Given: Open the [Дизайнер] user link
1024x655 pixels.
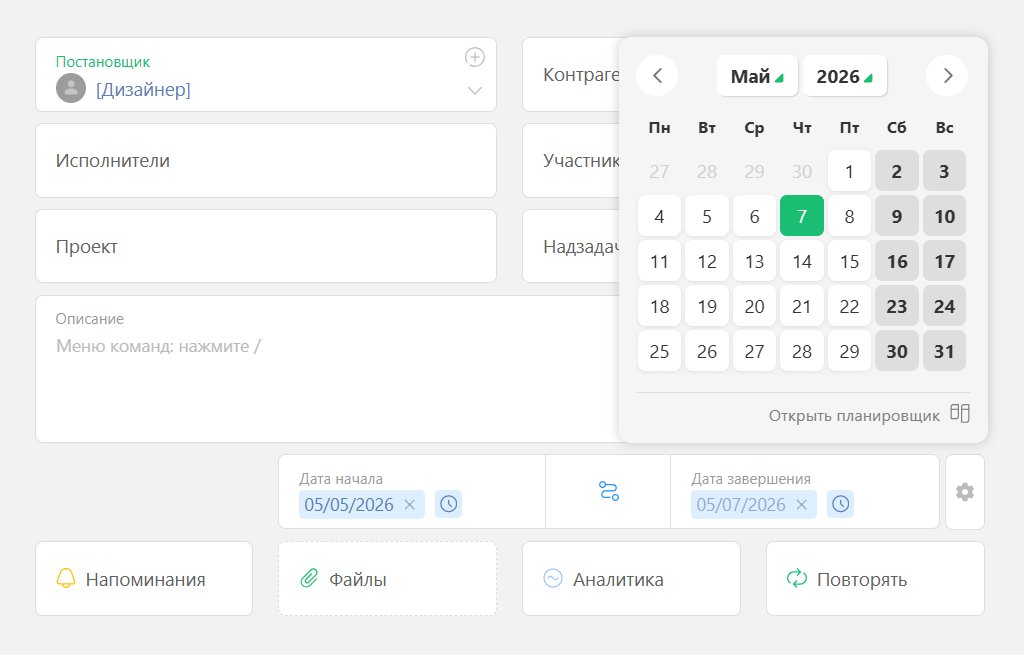Looking at the screenshot, I should 143,89.
